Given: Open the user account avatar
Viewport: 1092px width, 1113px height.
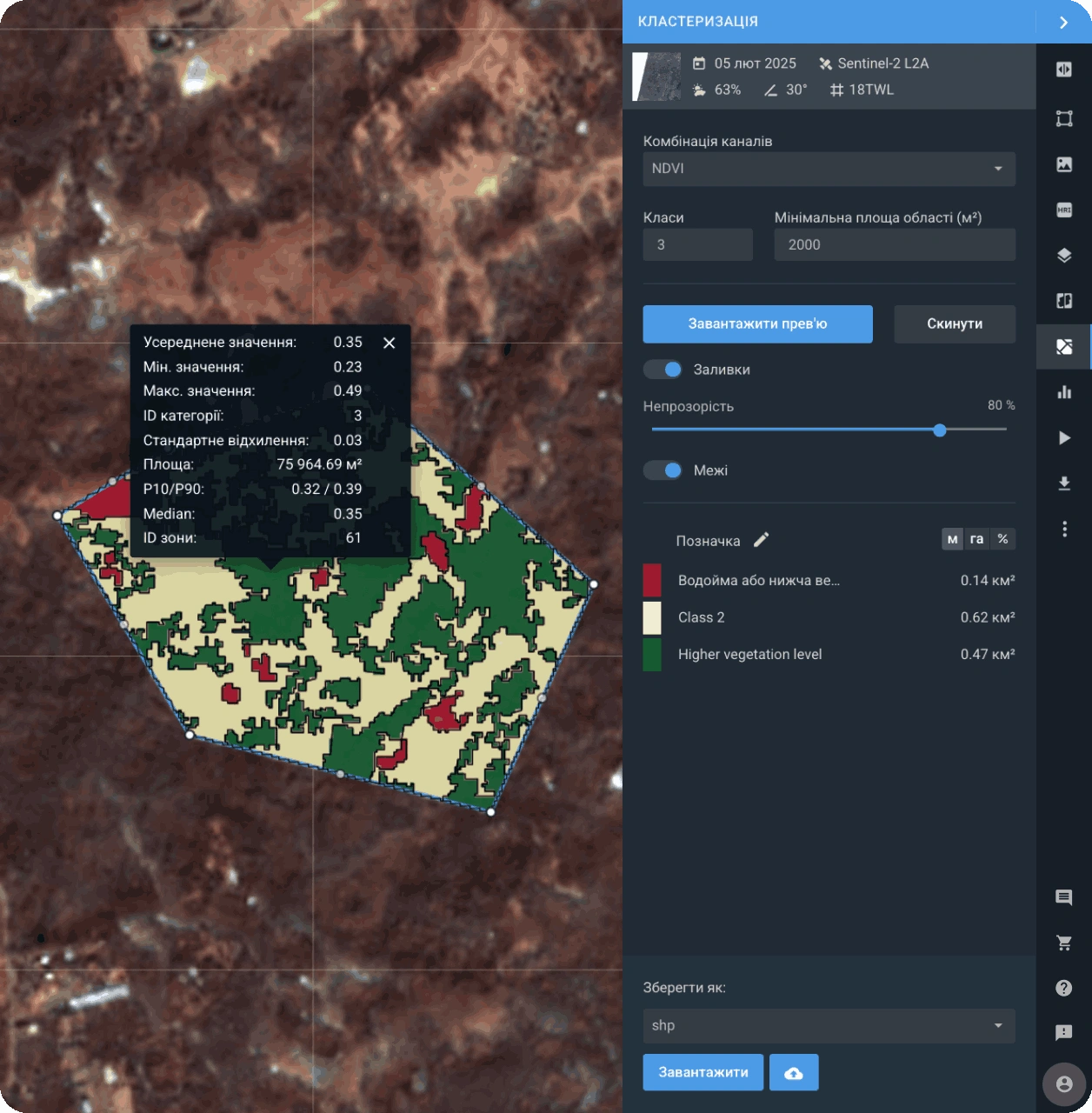Looking at the screenshot, I should point(1063,1084).
